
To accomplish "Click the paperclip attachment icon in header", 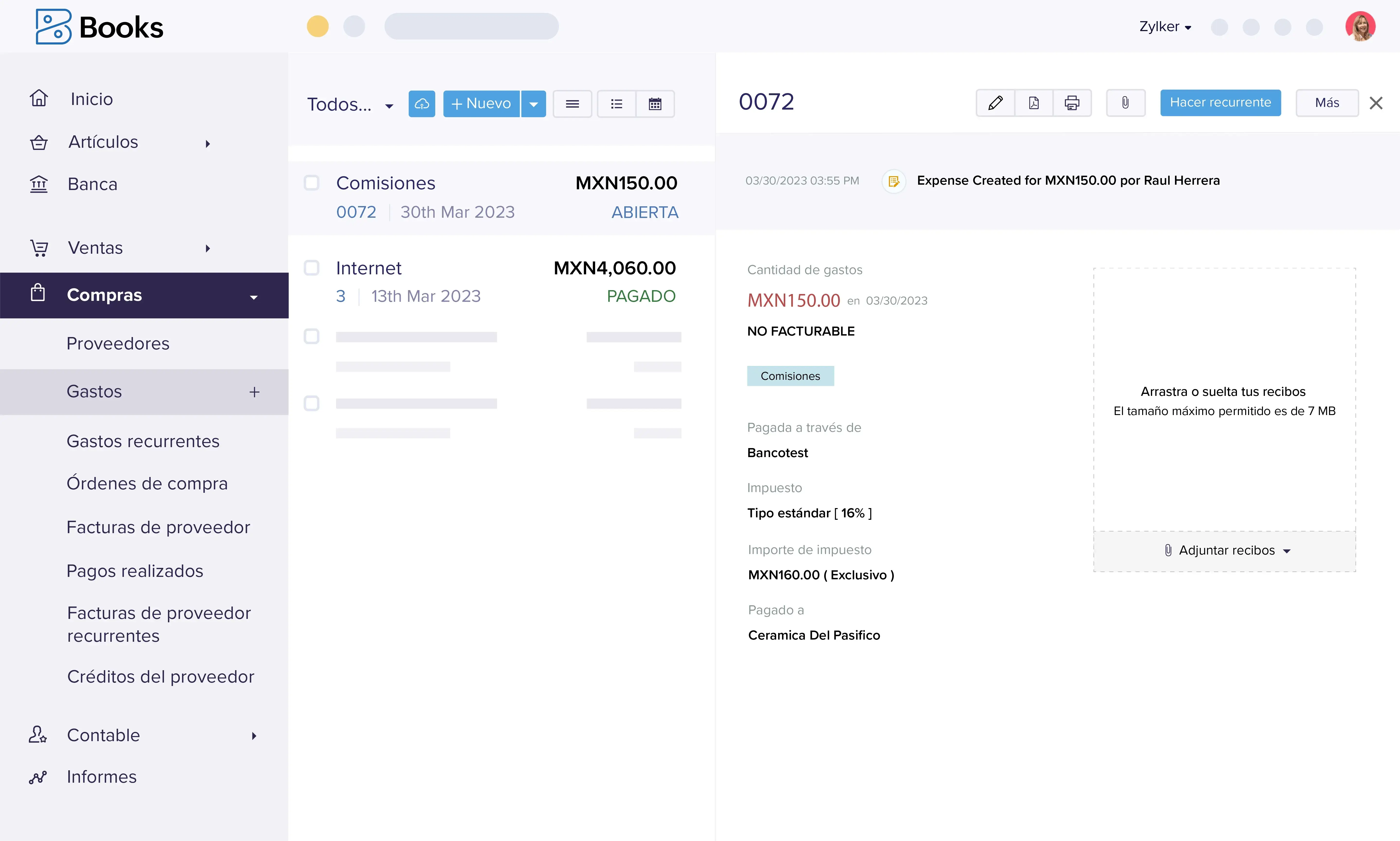I will point(1125,103).
